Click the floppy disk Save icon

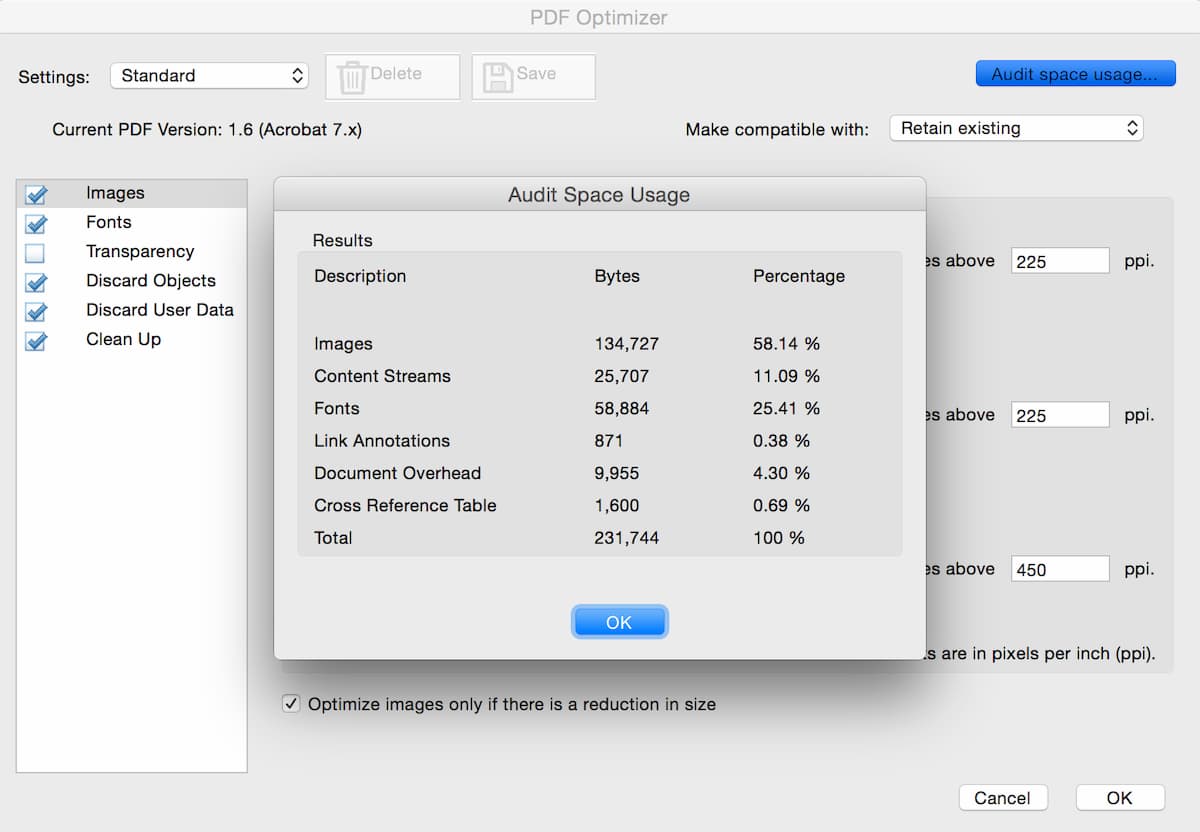click(497, 77)
